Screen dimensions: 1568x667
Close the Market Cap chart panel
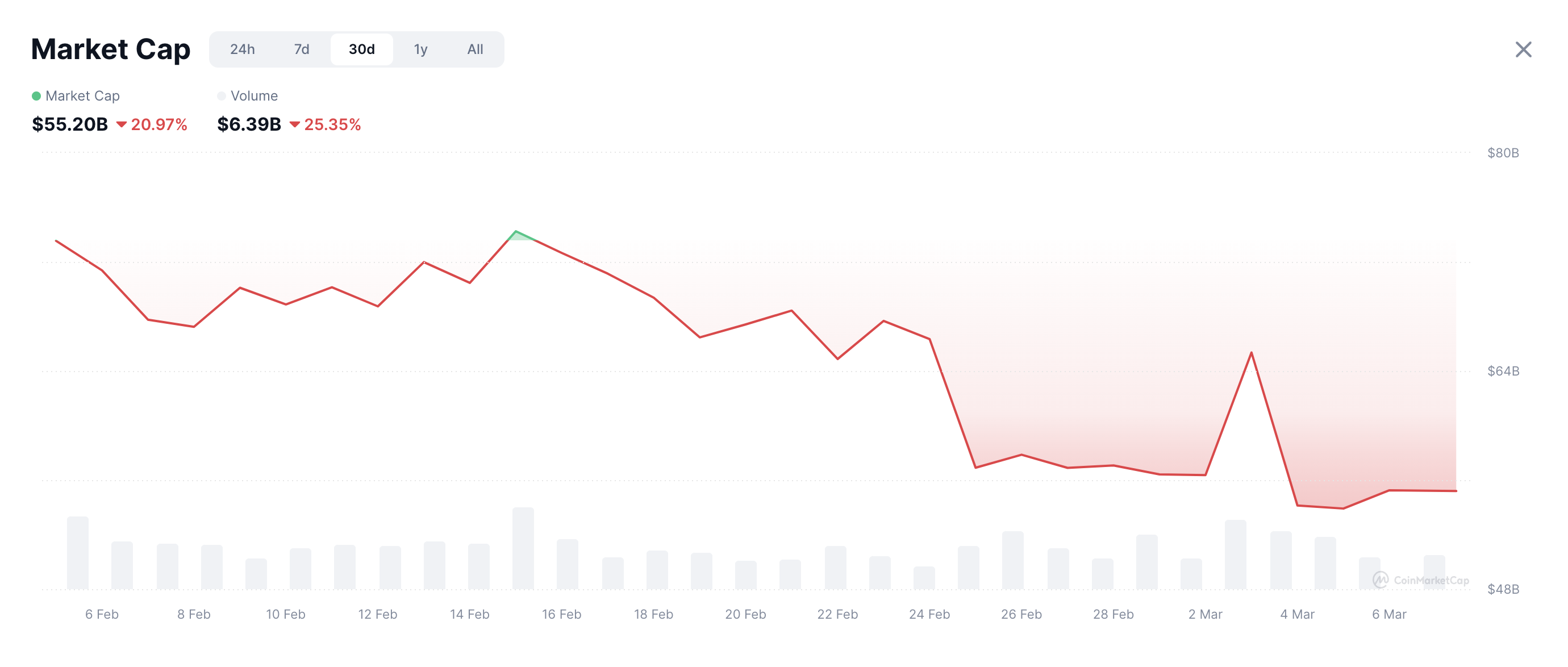[1523, 49]
